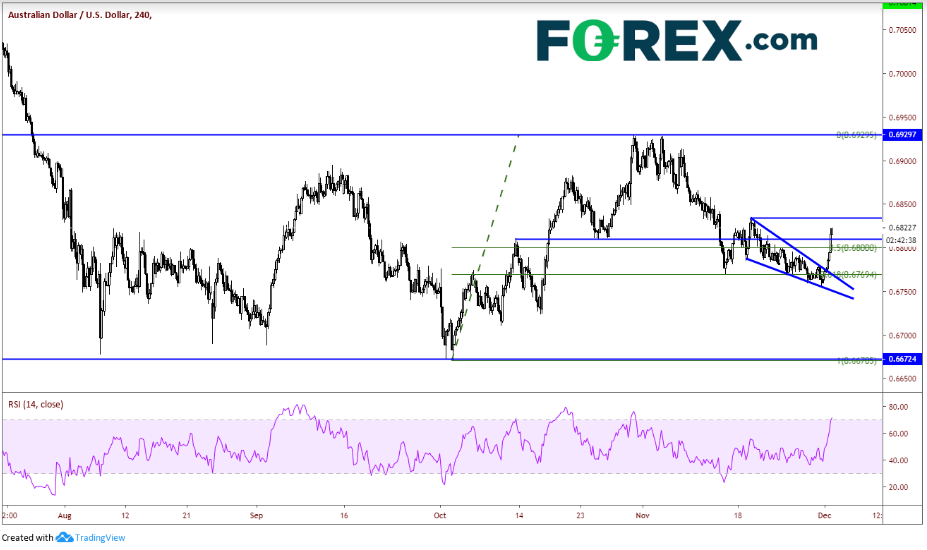Click the 0.68500 price axis label
This screenshot has height=550, width=927.
[x=902, y=205]
